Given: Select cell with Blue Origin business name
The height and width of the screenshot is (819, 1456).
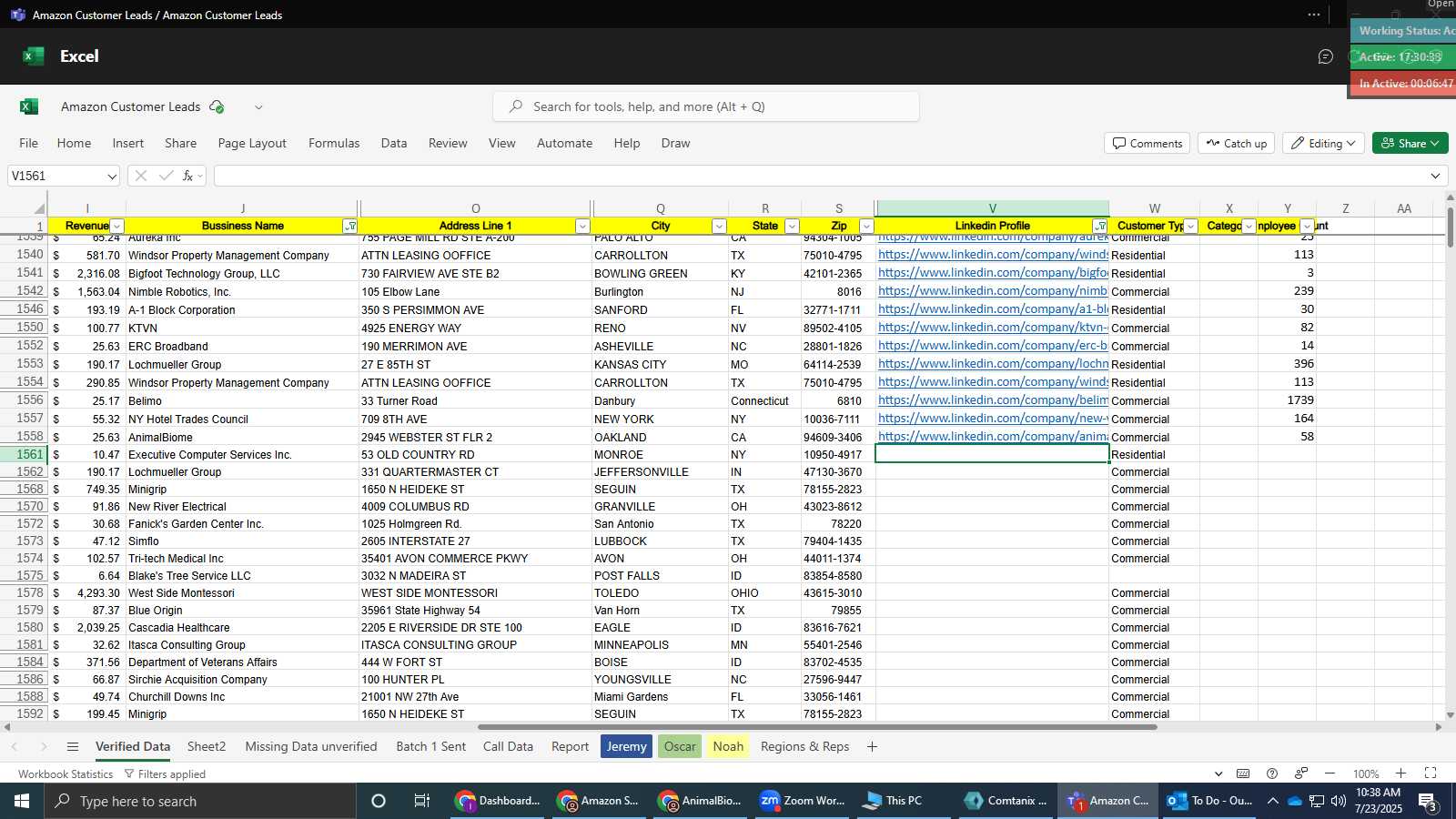Looking at the screenshot, I should click(x=242, y=611).
